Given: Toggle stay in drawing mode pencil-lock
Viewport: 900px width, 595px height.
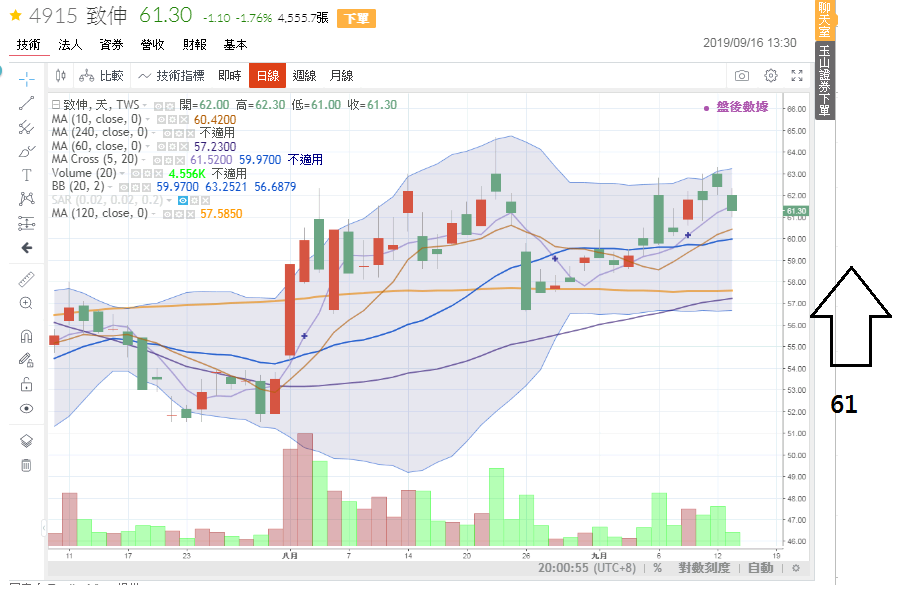Looking at the screenshot, I should [x=26, y=360].
